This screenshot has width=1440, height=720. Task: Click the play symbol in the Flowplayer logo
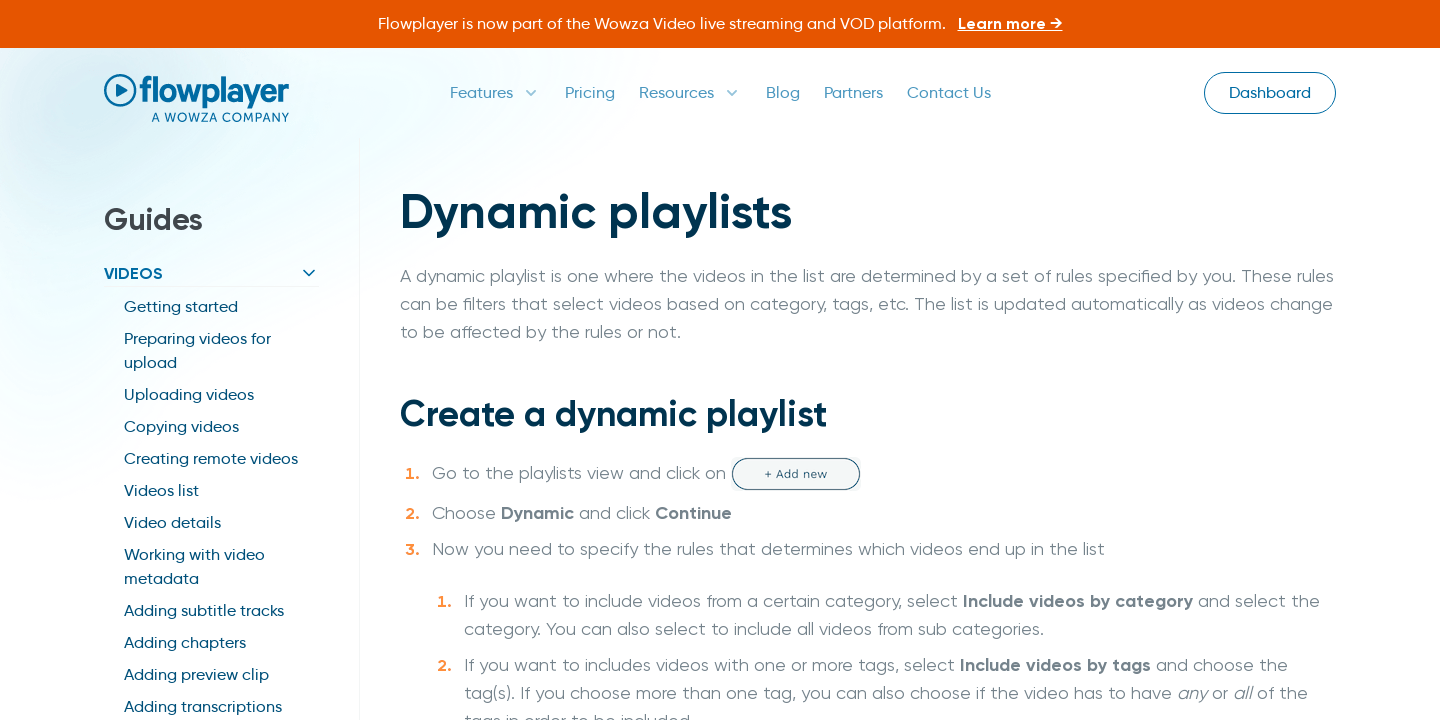point(119,88)
